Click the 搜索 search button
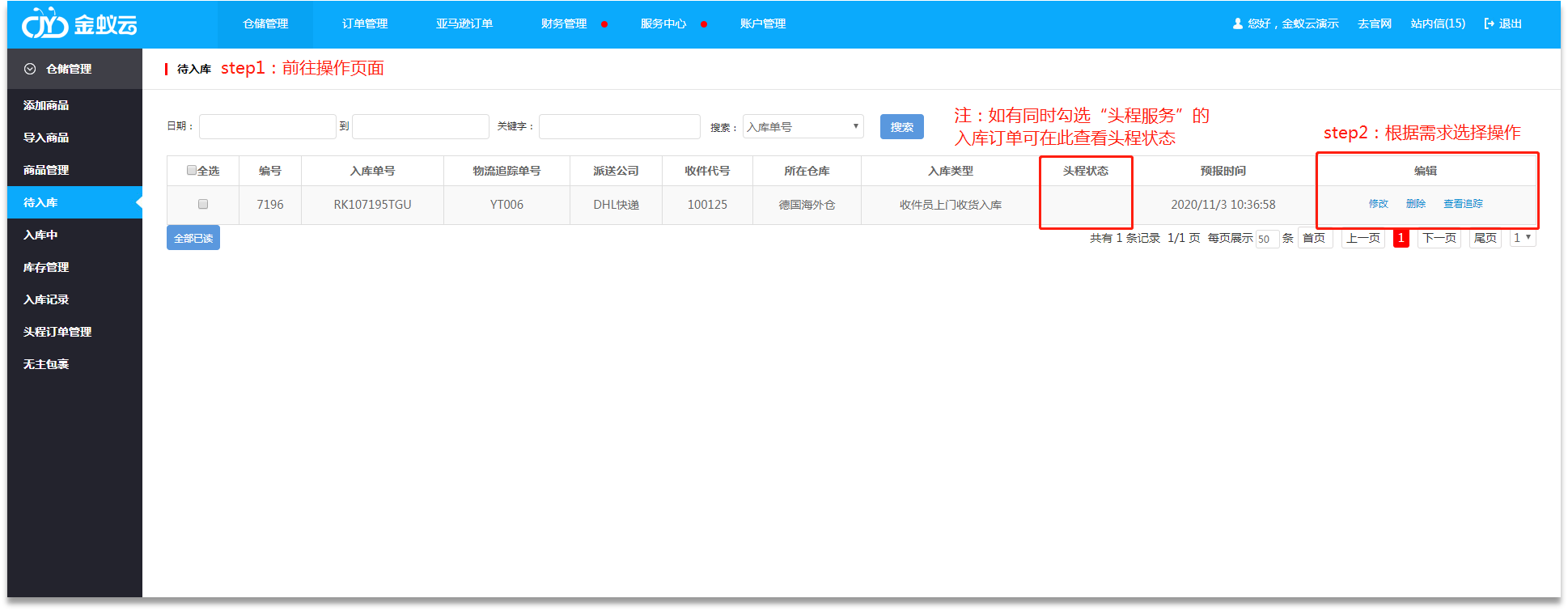 pyautogui.click(x=901, y=126)
